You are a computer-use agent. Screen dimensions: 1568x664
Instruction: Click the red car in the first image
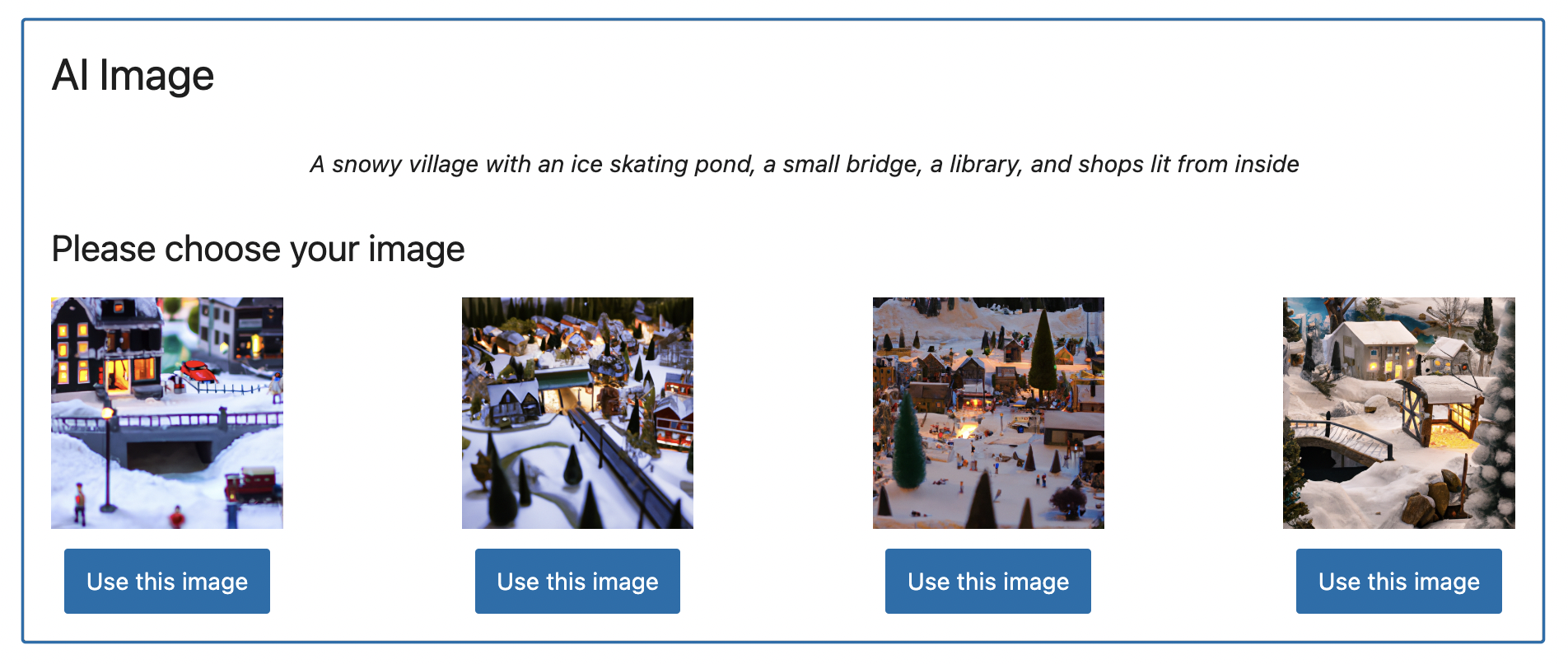pos(197,370)
